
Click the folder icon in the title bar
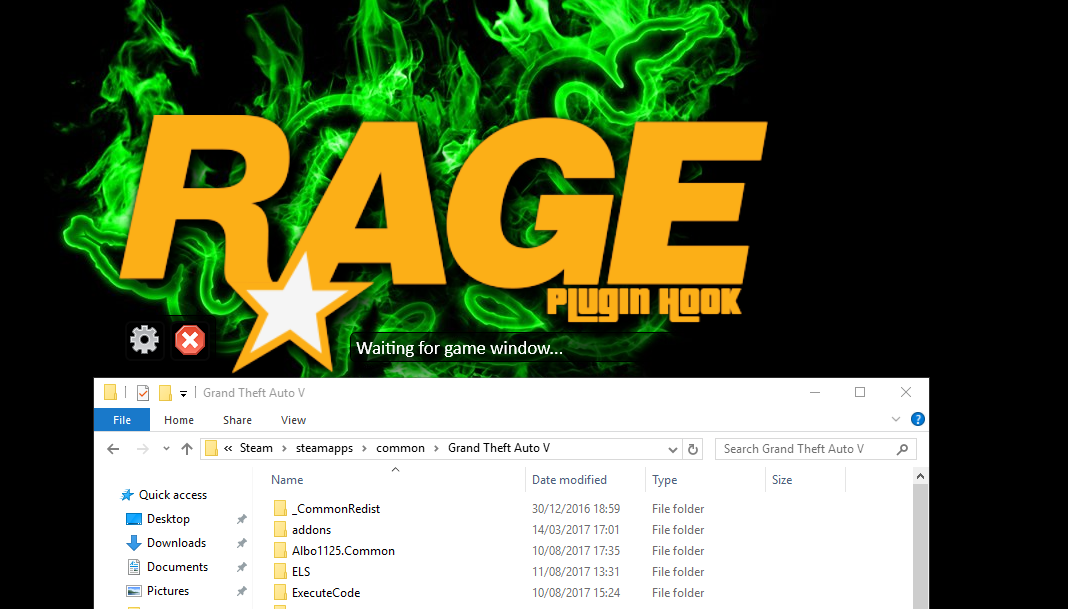[x=110, y=392]
